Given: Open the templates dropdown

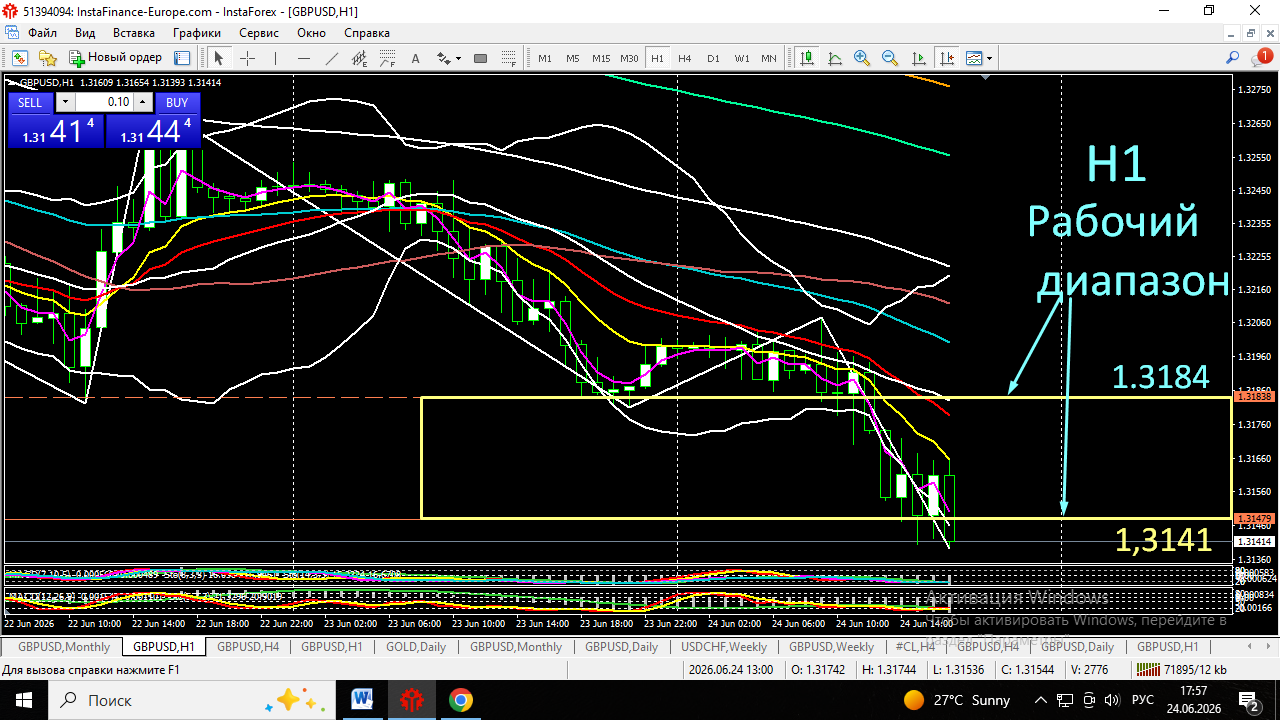Looking at the screenshot, I should [x=979, y=58].
